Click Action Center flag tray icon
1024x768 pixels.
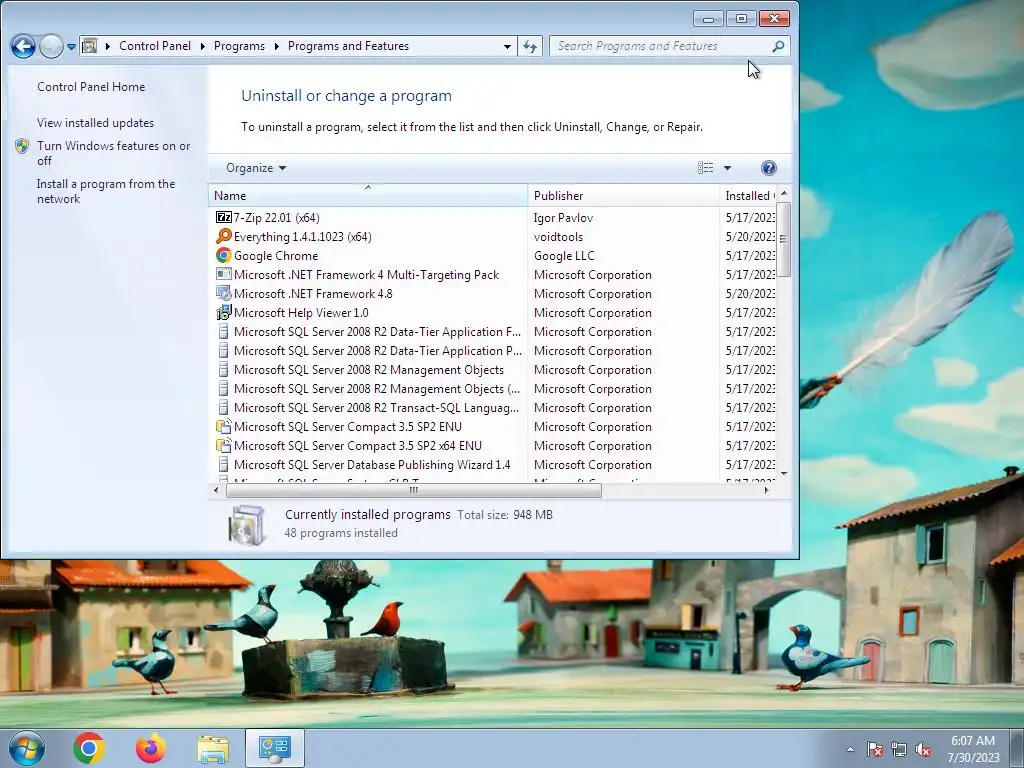click(875, 749)
